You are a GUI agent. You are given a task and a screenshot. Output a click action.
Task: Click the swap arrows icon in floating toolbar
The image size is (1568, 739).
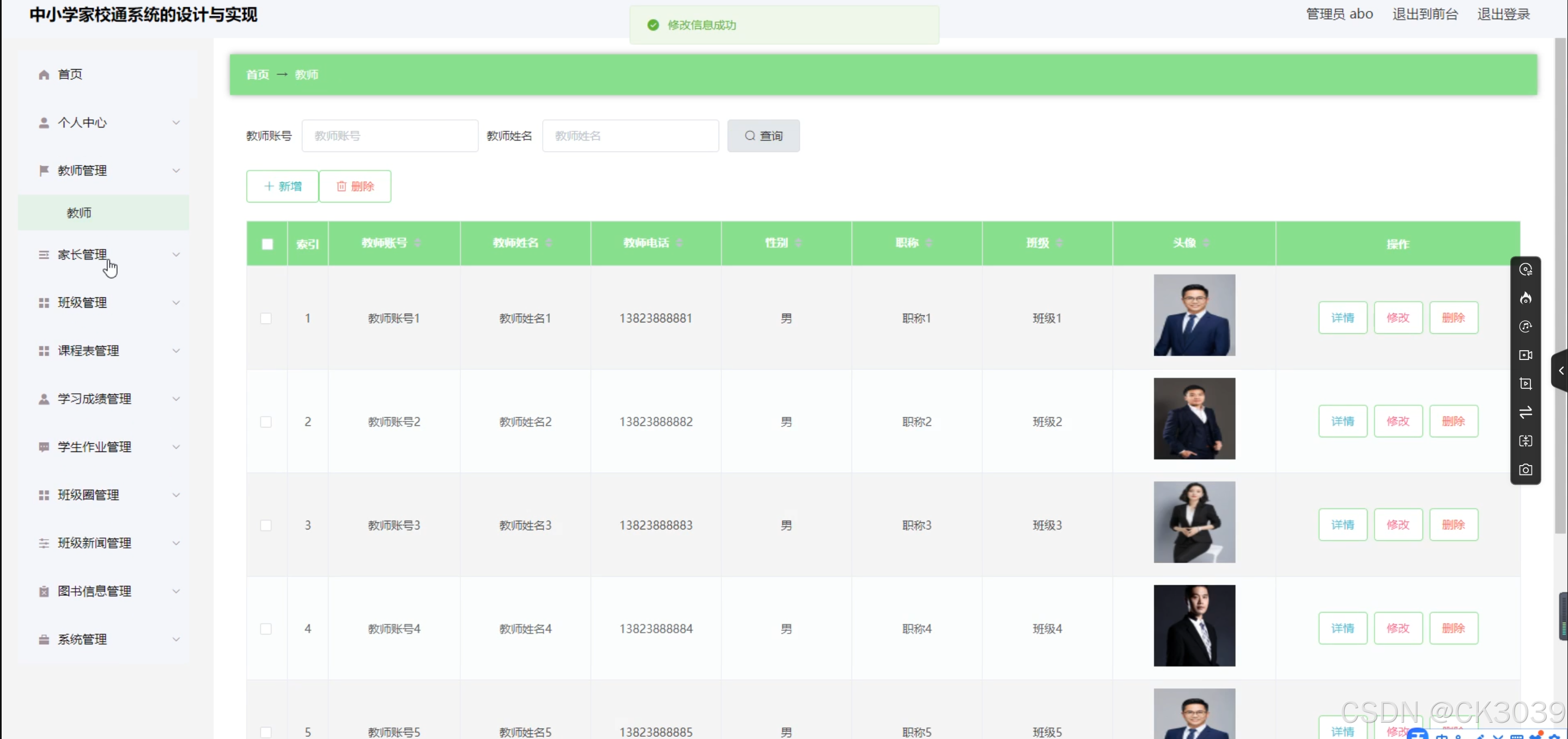pos(1526,412)
